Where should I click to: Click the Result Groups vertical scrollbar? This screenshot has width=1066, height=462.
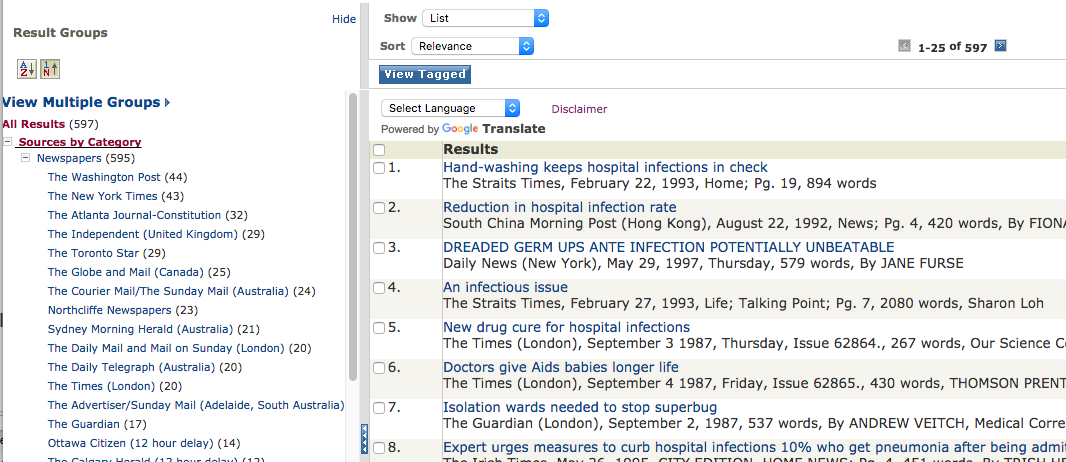pyautogui.click(x=353, y=238)
